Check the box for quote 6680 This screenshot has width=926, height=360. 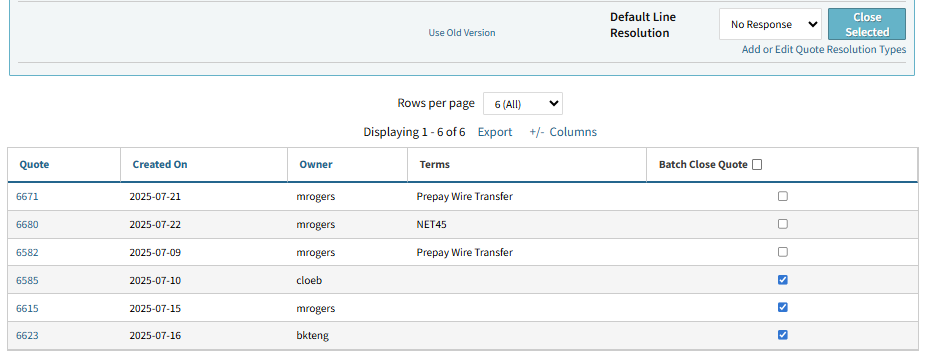point(782,224)
